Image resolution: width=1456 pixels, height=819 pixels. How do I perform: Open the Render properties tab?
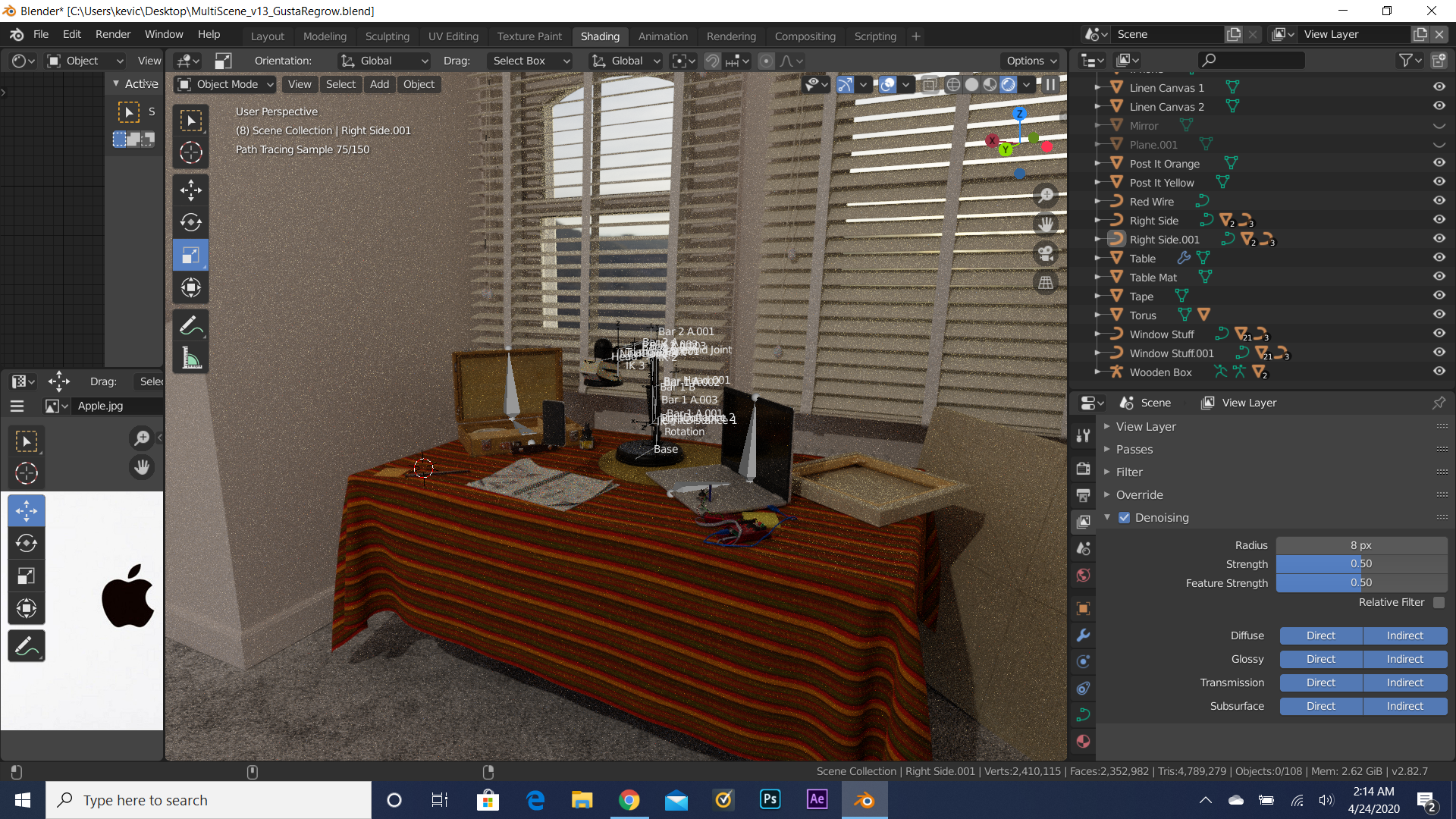1083,469
